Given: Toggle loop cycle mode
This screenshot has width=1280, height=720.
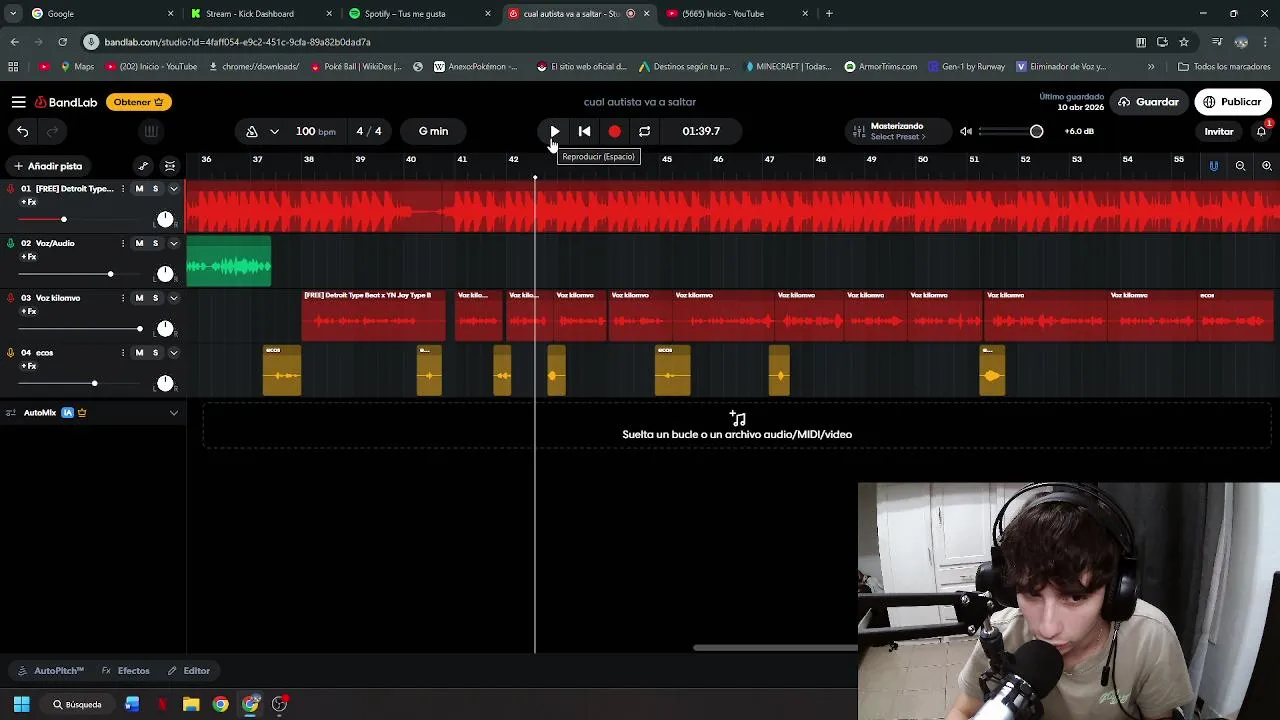Looking at the screenshot, I should point(645,131).
